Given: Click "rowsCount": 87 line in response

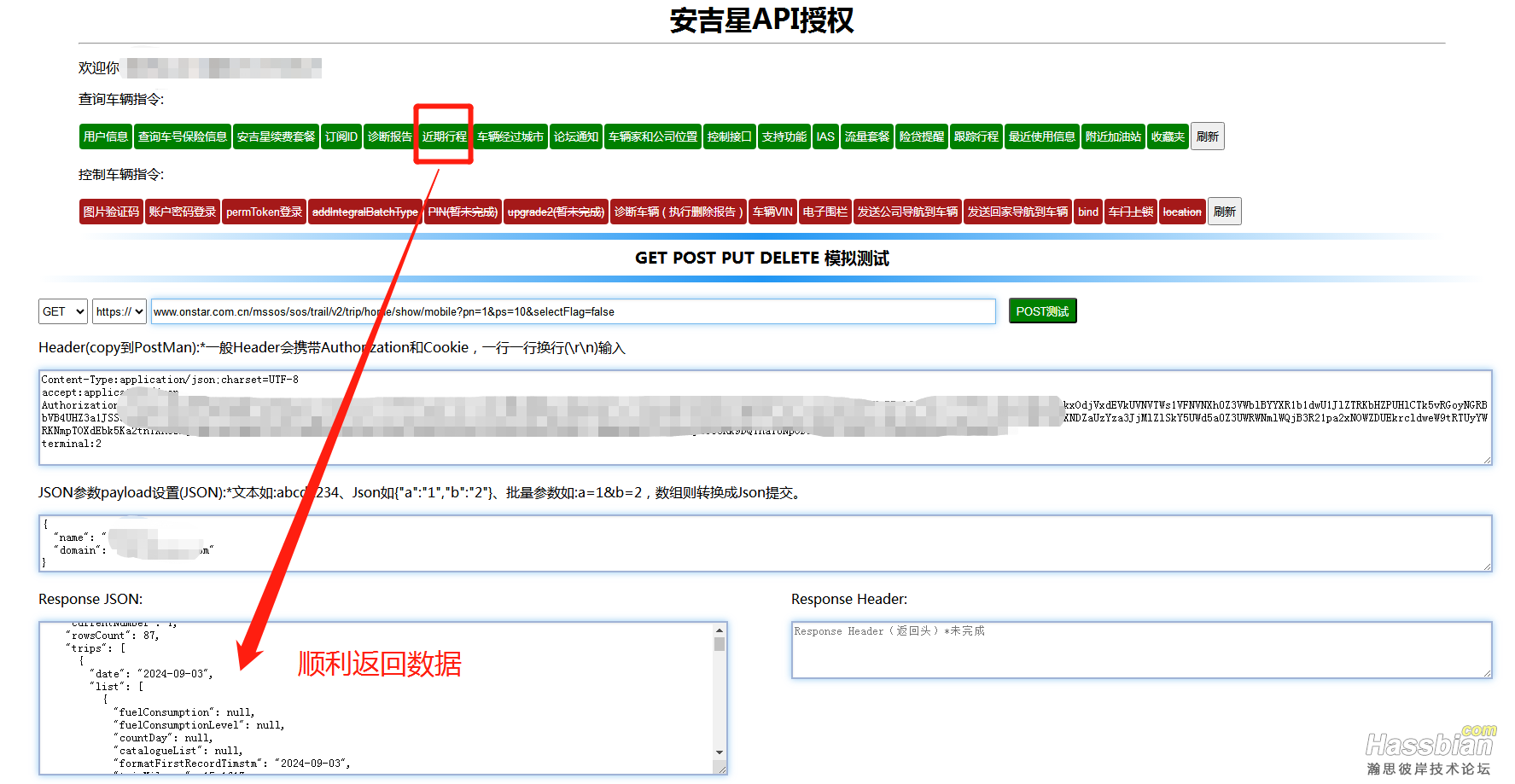Looking at the screenshot, I should [x=113, y=636].
